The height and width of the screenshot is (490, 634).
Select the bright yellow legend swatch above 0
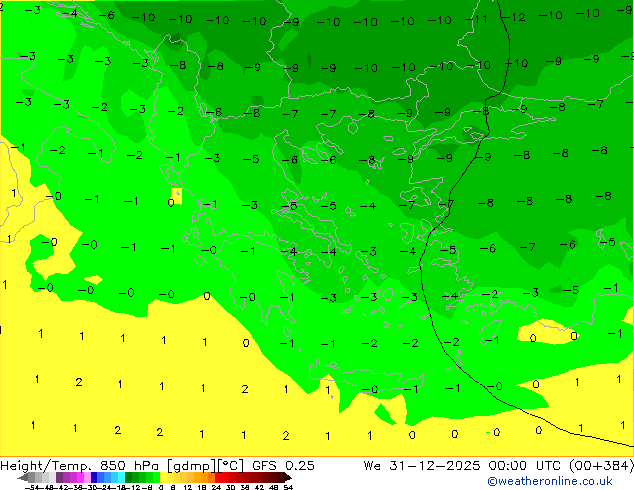163,477
